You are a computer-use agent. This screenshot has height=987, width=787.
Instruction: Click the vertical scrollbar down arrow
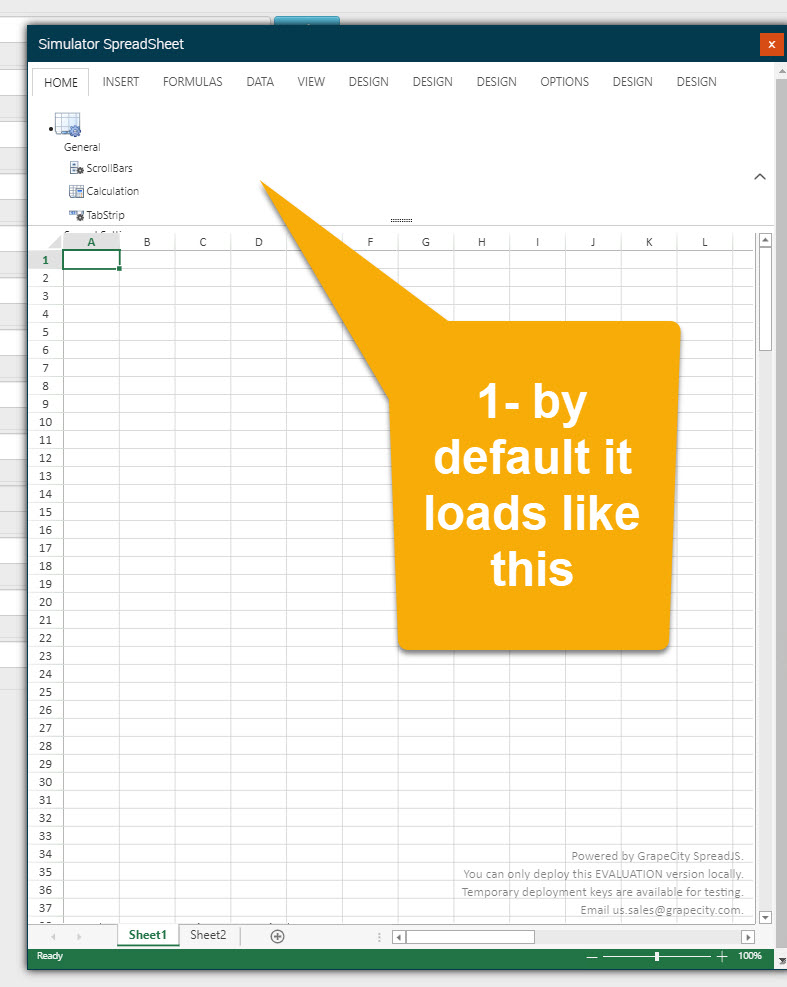pyautogui.click(x=765, y=917)
